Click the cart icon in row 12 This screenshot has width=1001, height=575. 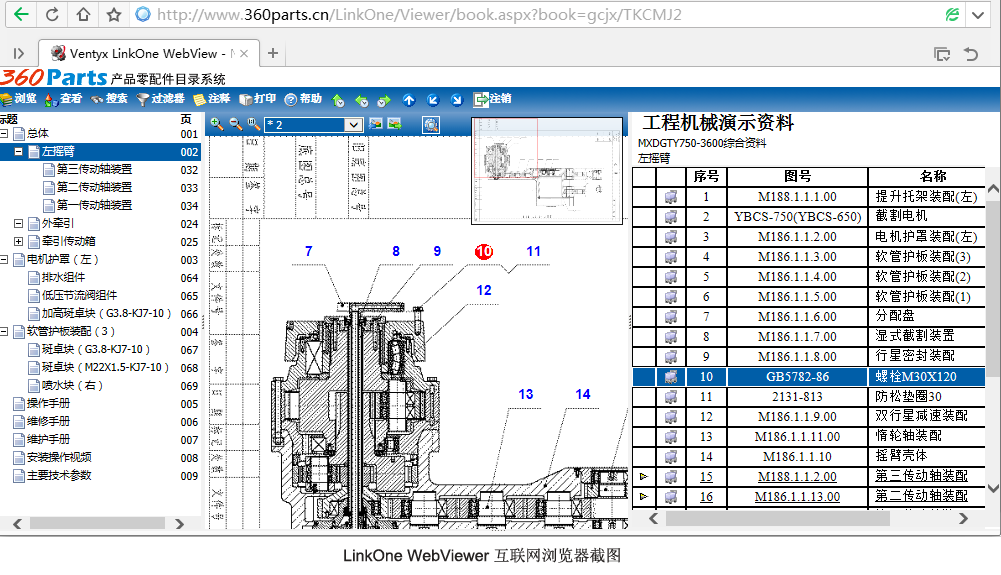[670, 417]
